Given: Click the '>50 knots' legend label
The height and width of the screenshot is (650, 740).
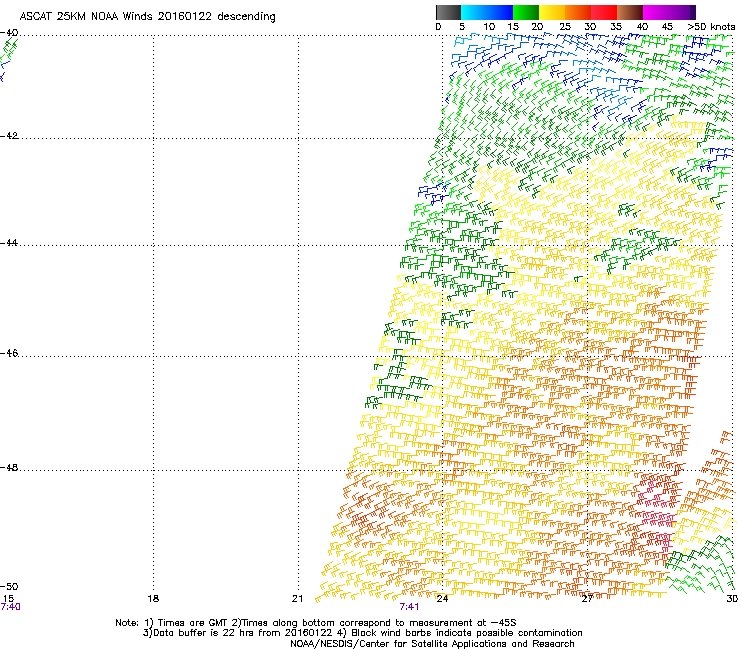Looking at the screenshot, I should pyautogui.click(x=711, y=27).
